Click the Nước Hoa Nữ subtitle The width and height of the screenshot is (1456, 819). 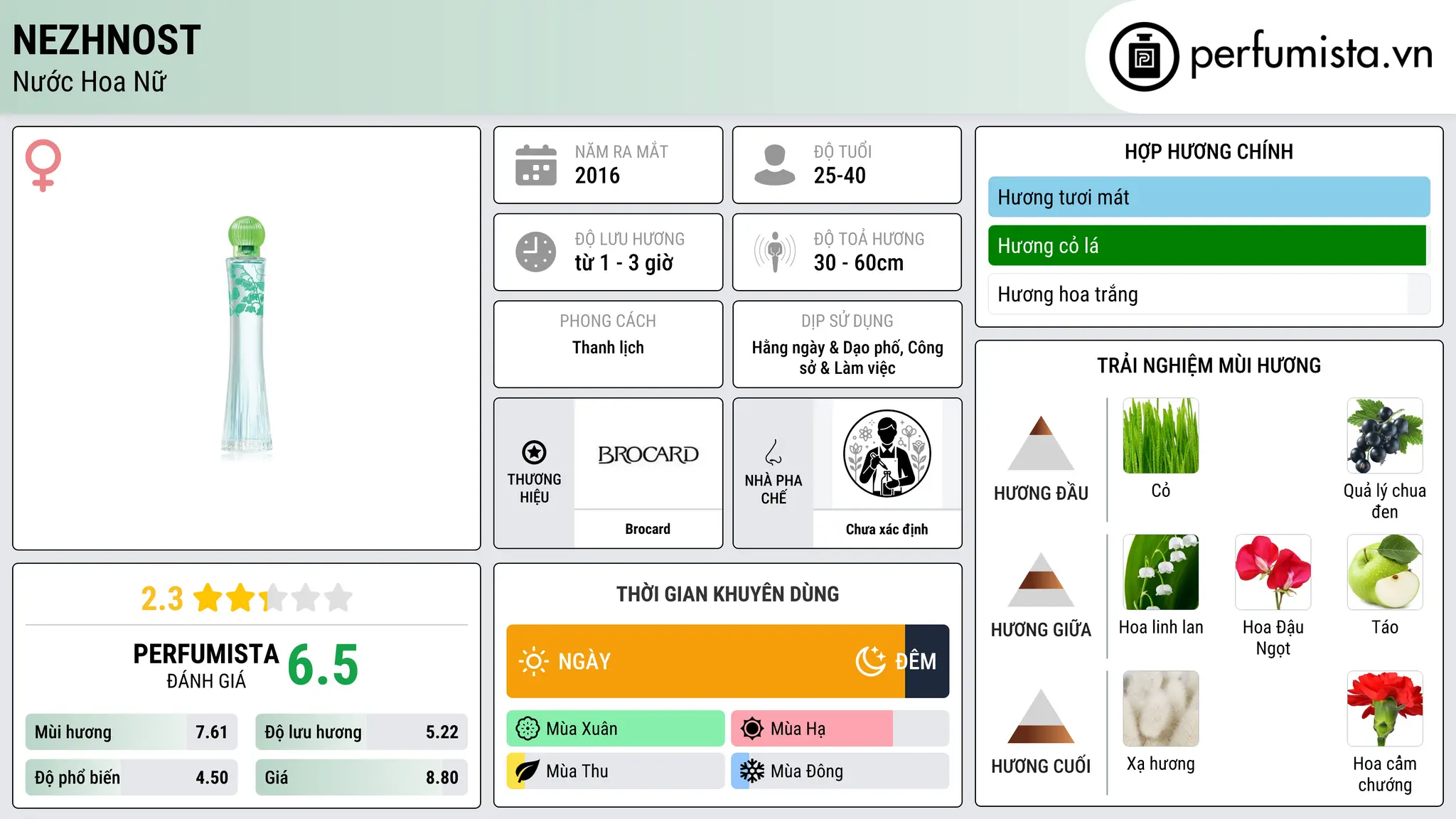coord(90,82)
